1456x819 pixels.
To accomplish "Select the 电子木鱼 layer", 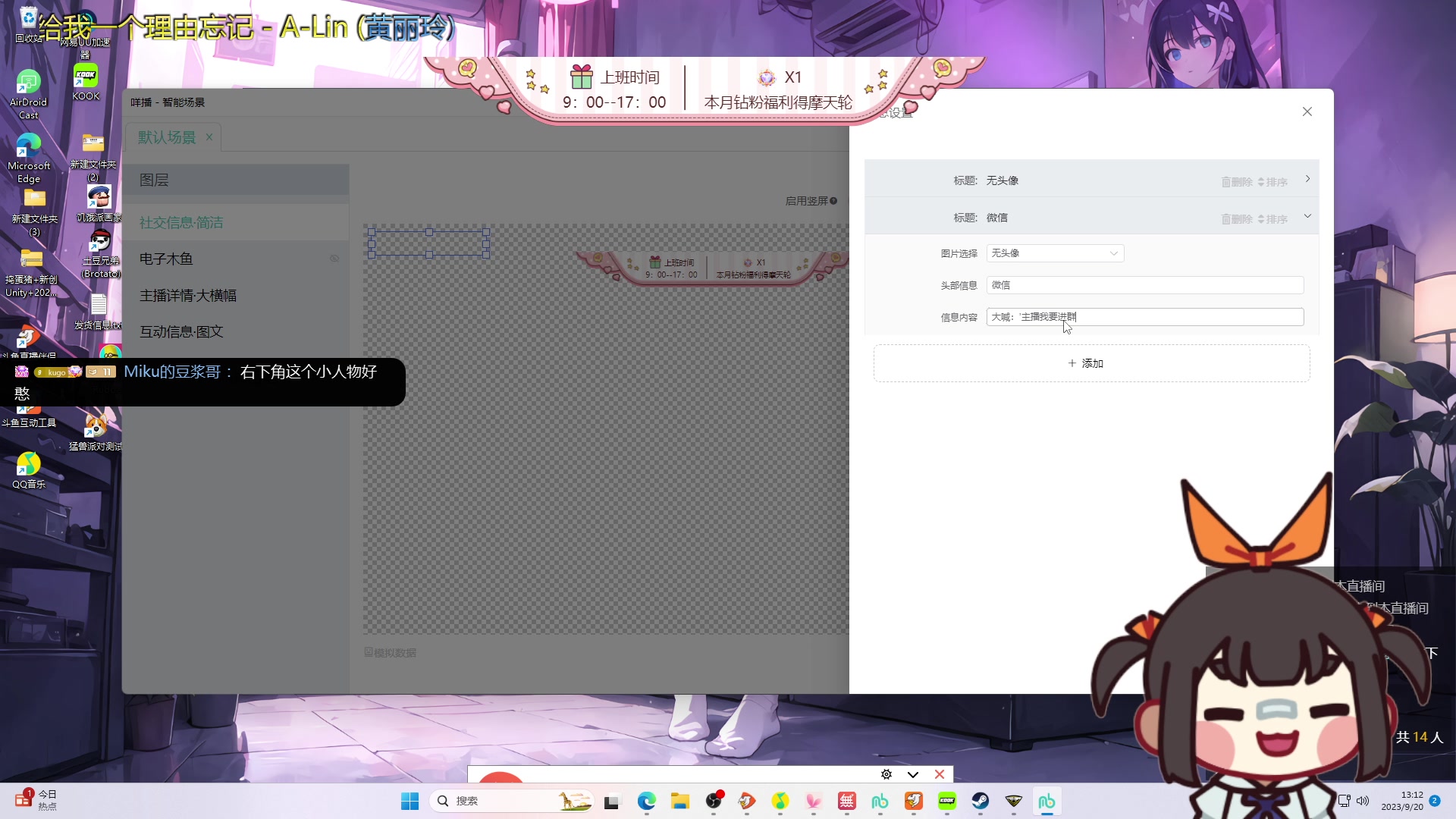I will pyautogui.click(x=235, y=259).
